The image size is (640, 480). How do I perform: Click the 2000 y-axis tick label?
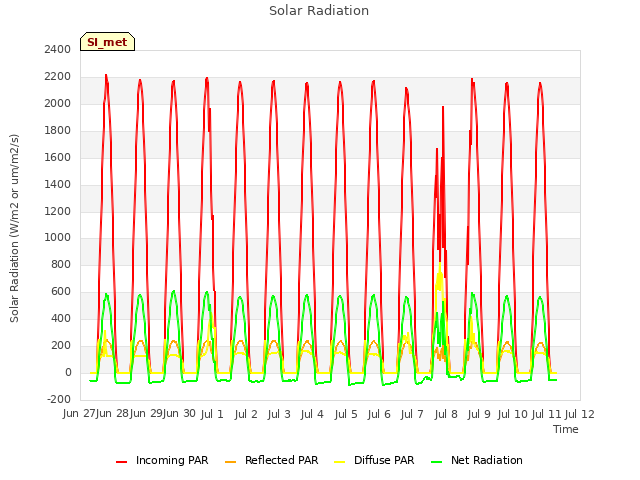(x=58, y=104)
